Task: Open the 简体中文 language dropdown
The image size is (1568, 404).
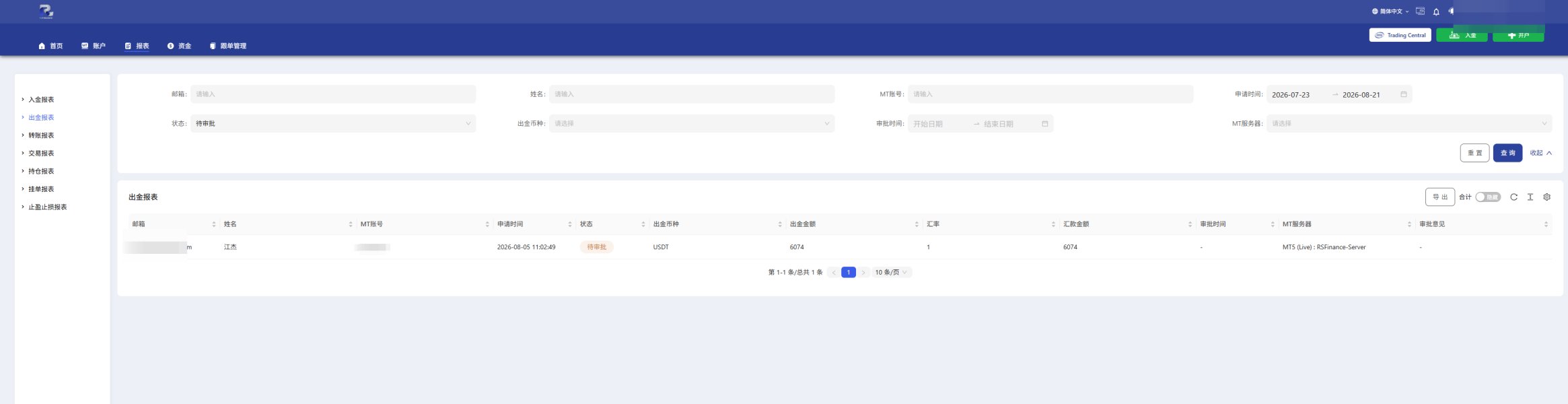Action: [1390, 11]
